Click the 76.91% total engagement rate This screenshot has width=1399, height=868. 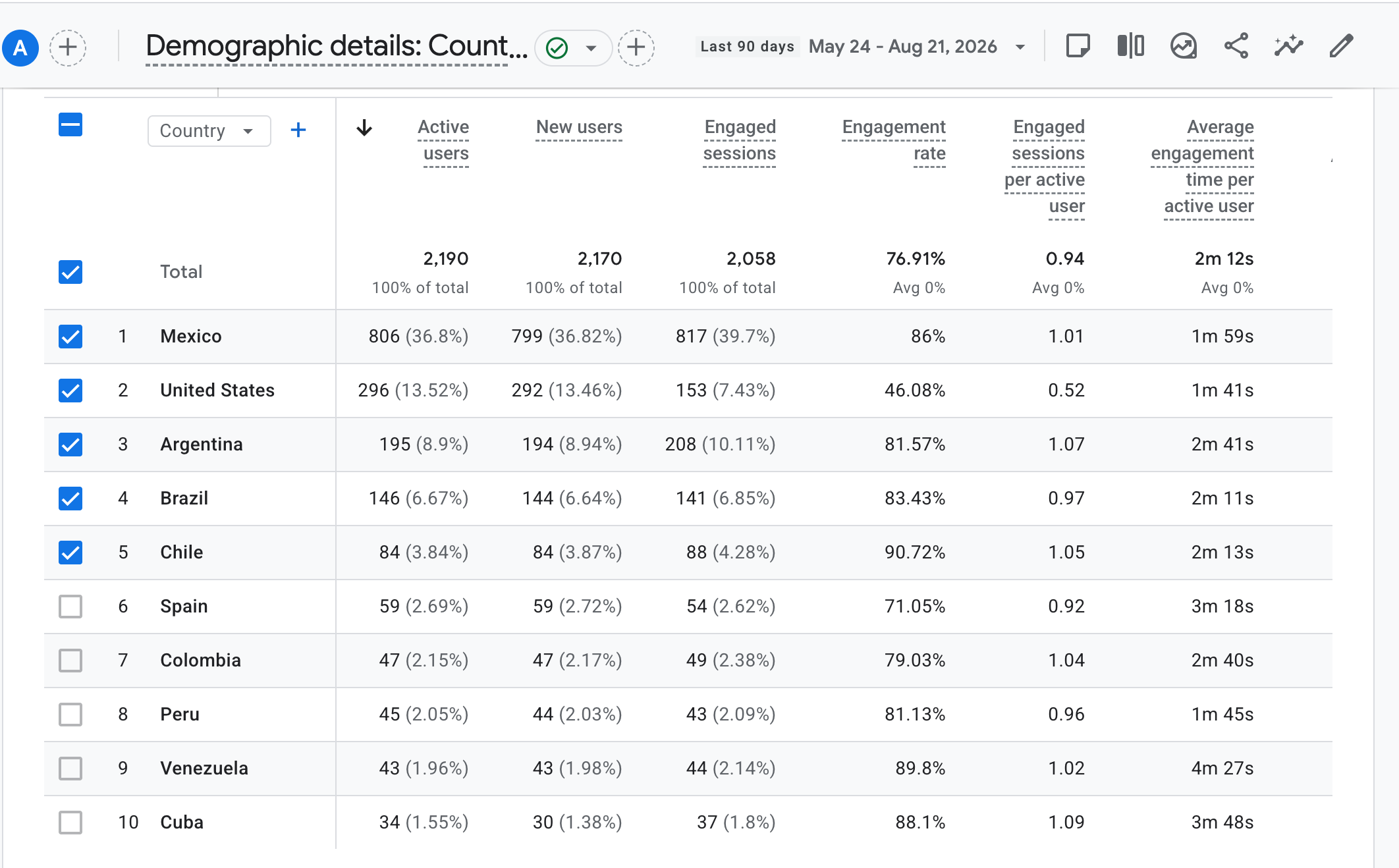point(916,259)
